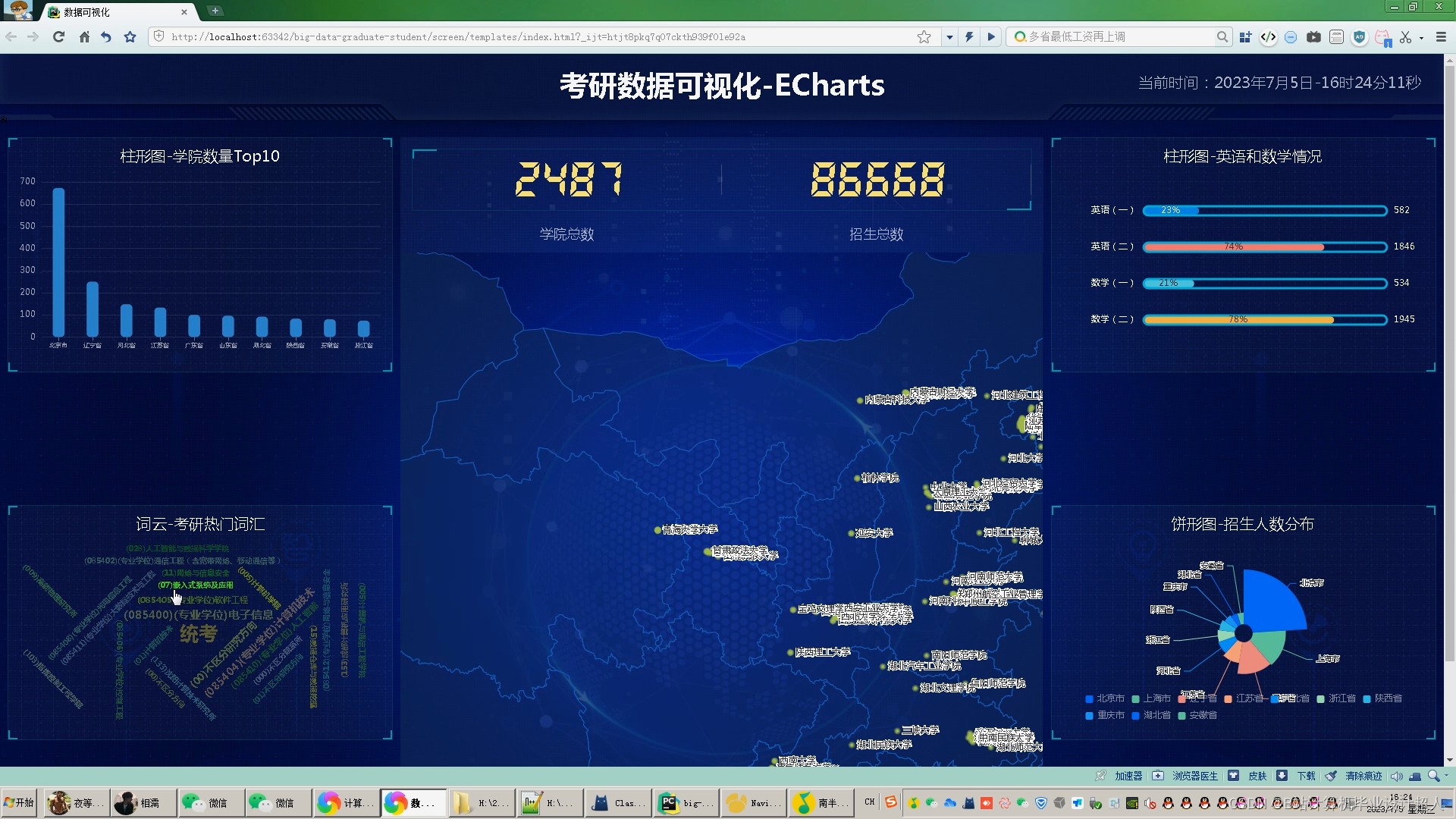Open a new browser tab
1456x819 pixels.
pyautogui.click(x=215, y=11)
